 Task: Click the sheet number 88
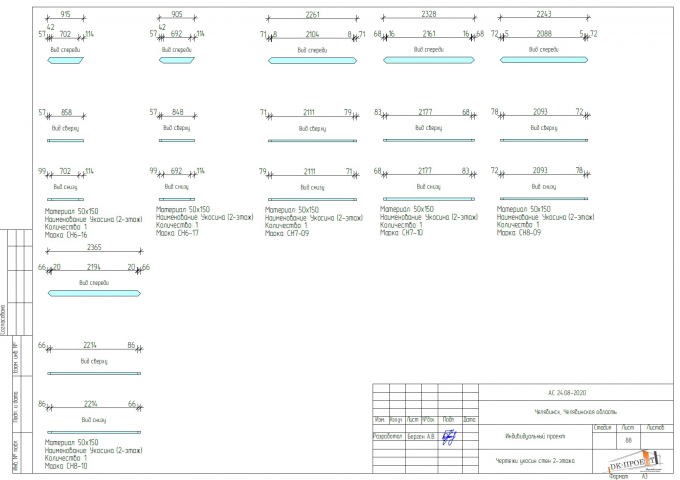pyautogui.click(x=628, y=440)
